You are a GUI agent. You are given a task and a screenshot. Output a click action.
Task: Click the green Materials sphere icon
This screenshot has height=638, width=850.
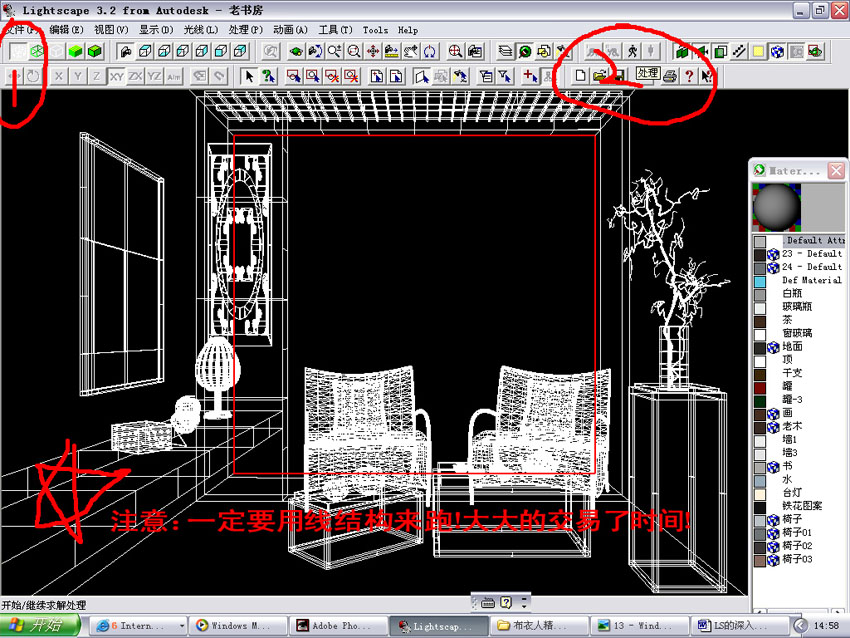[x=525, y=51]
